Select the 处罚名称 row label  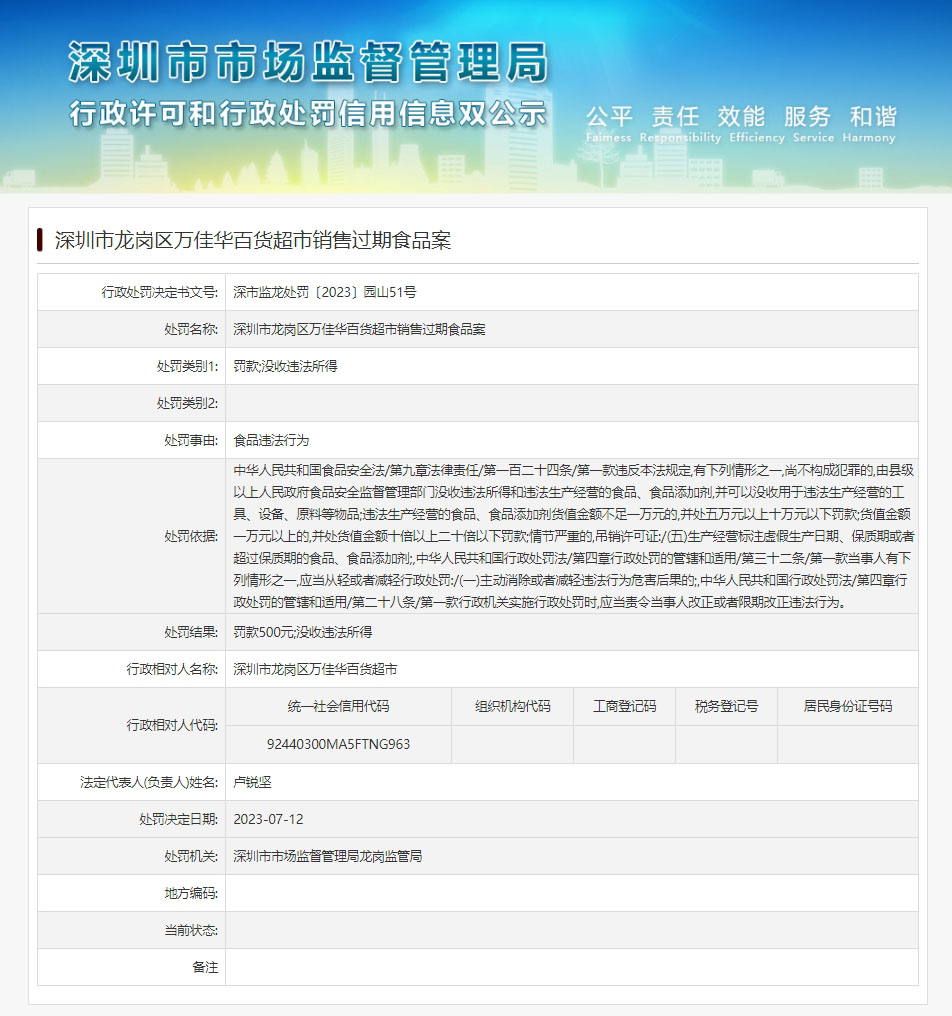click(191, 329)
